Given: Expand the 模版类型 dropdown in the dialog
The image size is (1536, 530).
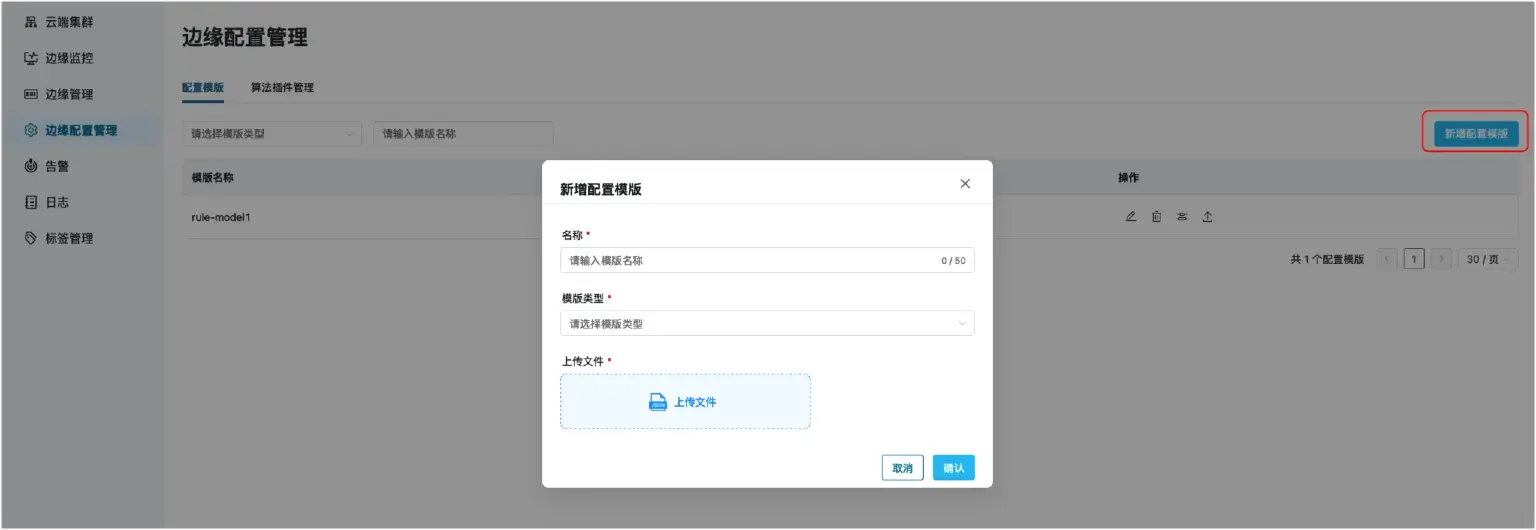Looking at the screenshot, I should [767, 323].
